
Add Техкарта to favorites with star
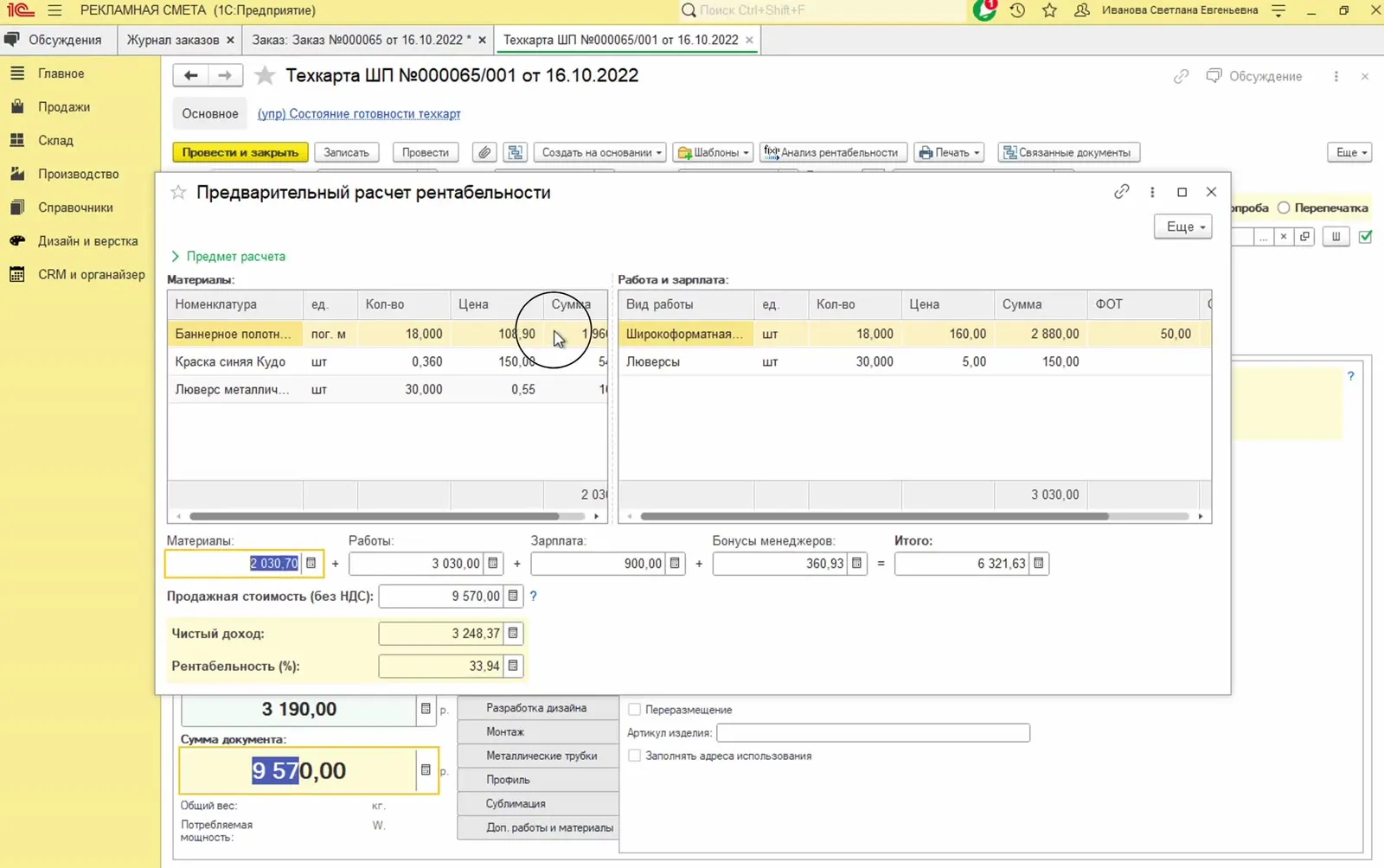[x=265, y=76]
